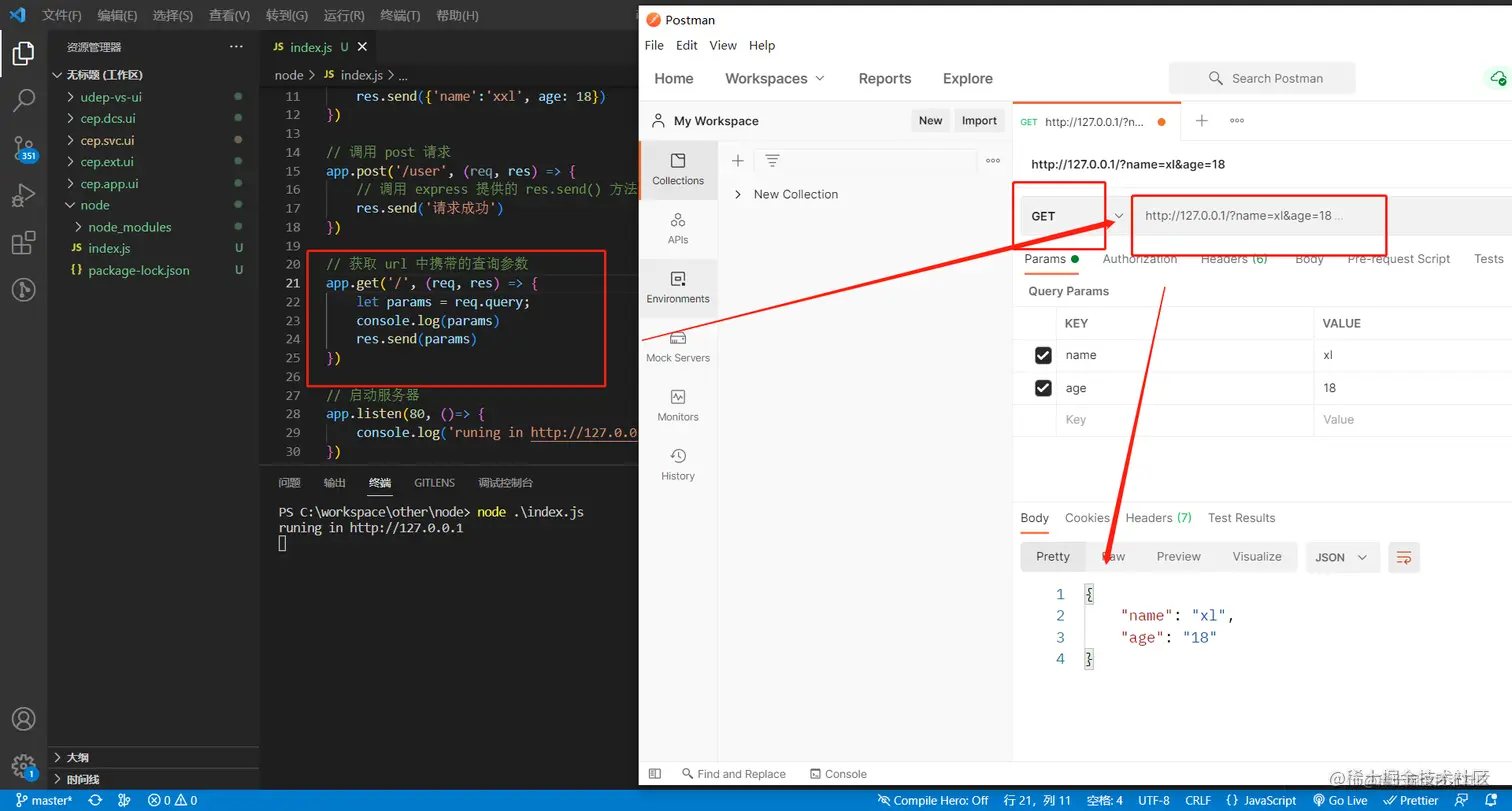
Task: Switch to response Headers (7) tab
Action: coord(1158,518)
